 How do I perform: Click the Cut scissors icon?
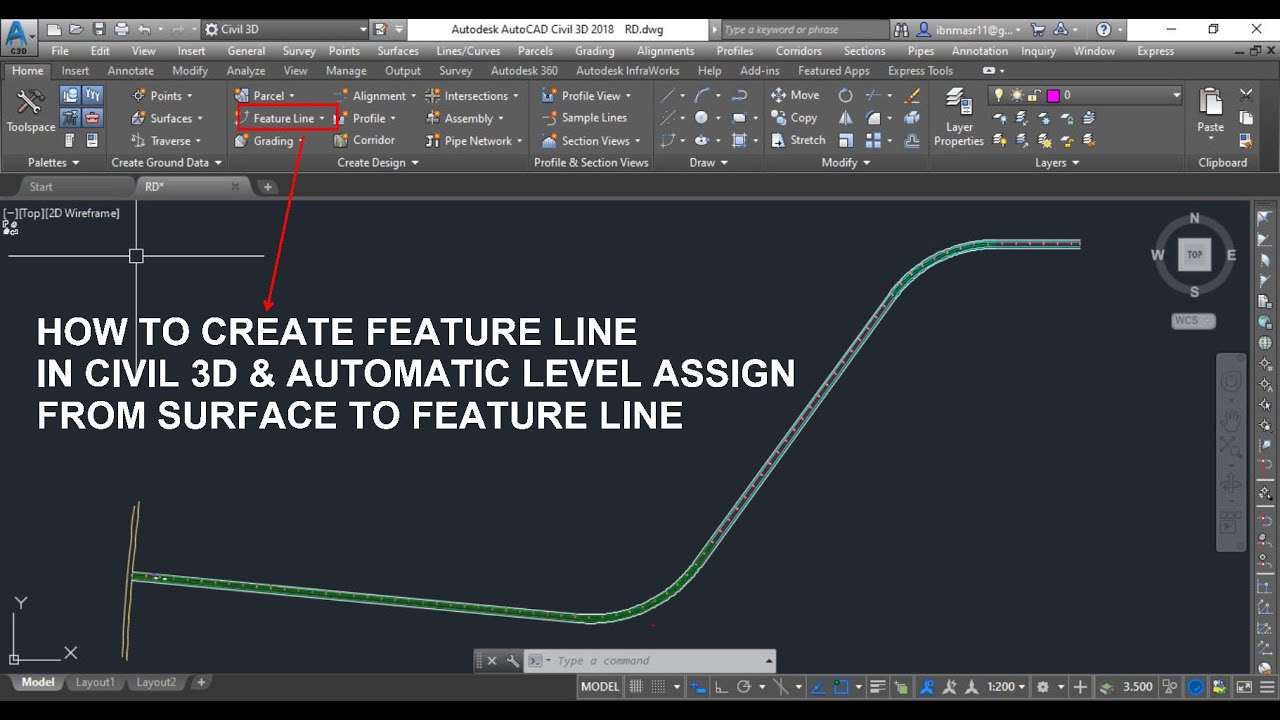[1246, 96]
